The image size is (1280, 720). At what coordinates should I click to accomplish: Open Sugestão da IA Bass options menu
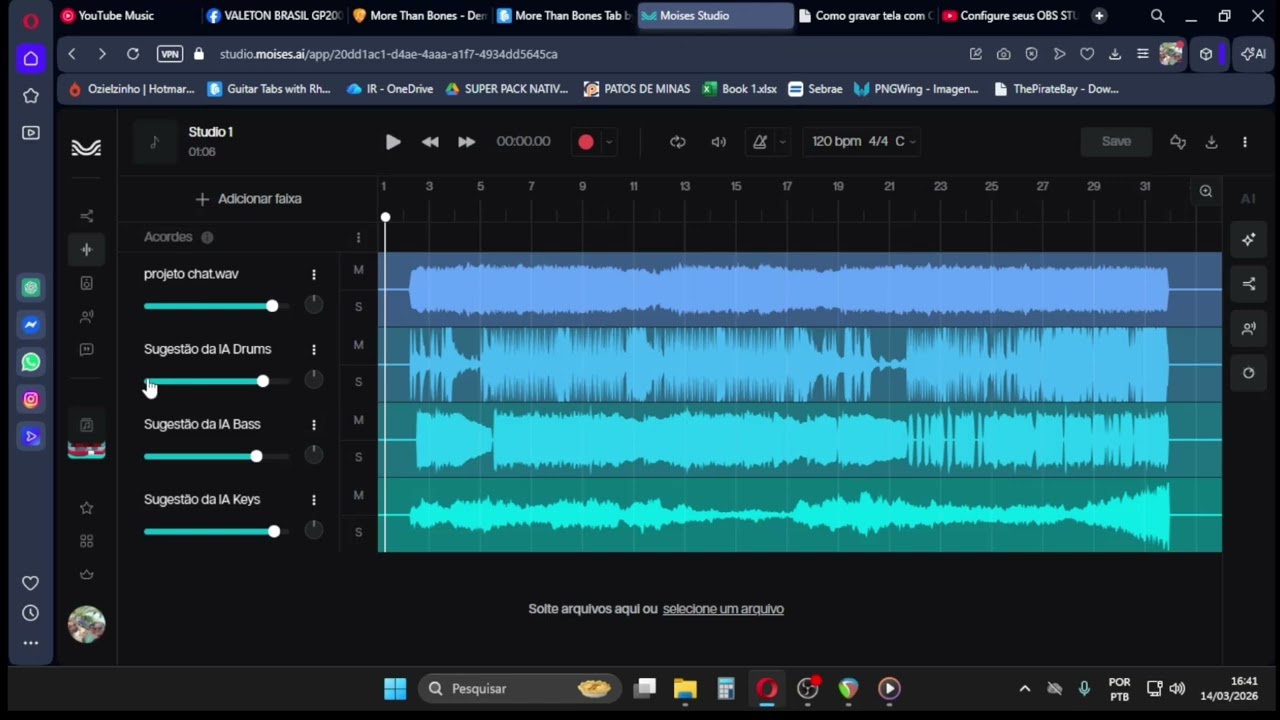point(314,424)
